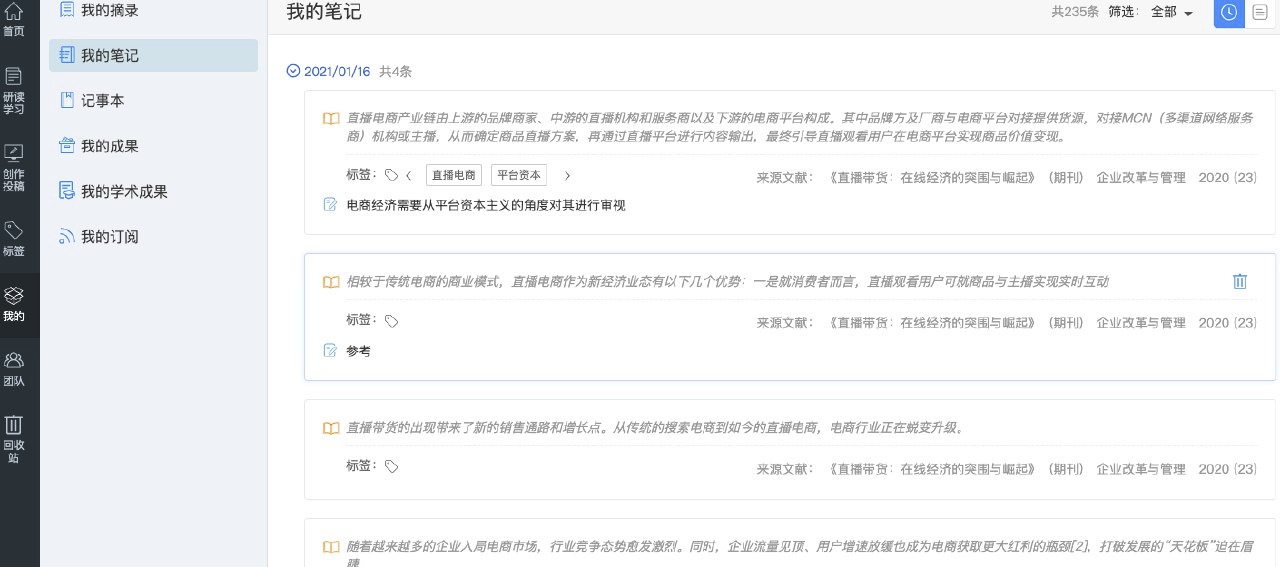Edit the 参考 note via pencil icon
1280x567 pixels.
[330, 351]
